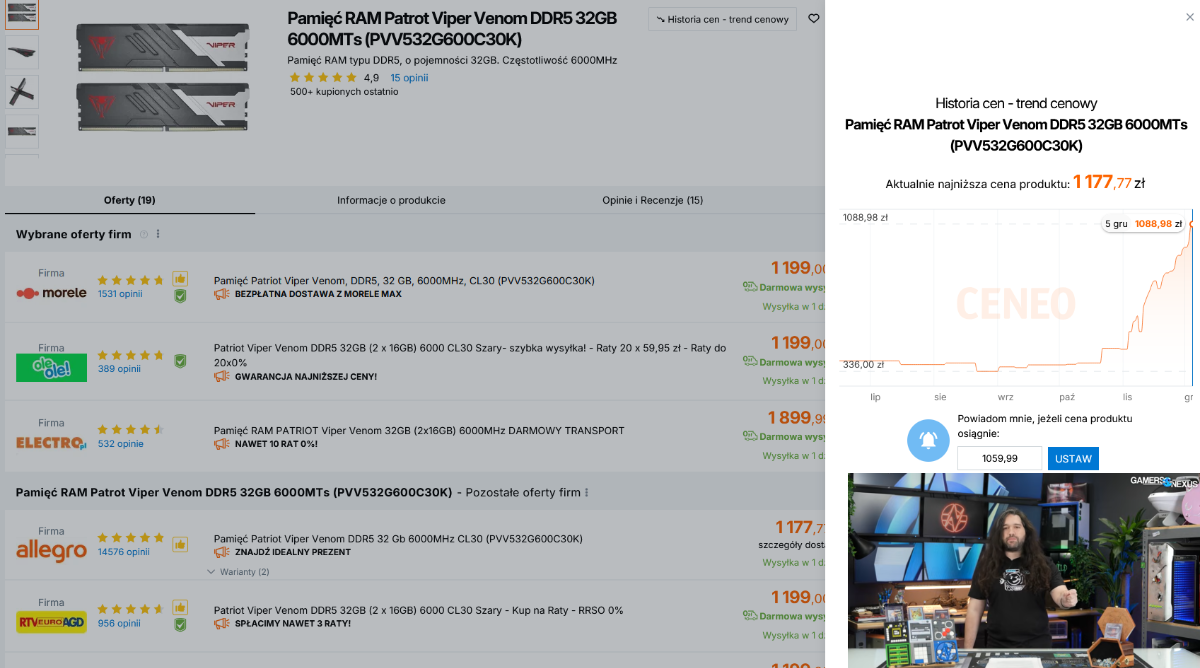The image size is (1200, 668).
Task: Click the megaphone icon on Electro.pl offer
Action: click(x=221, y=444)
